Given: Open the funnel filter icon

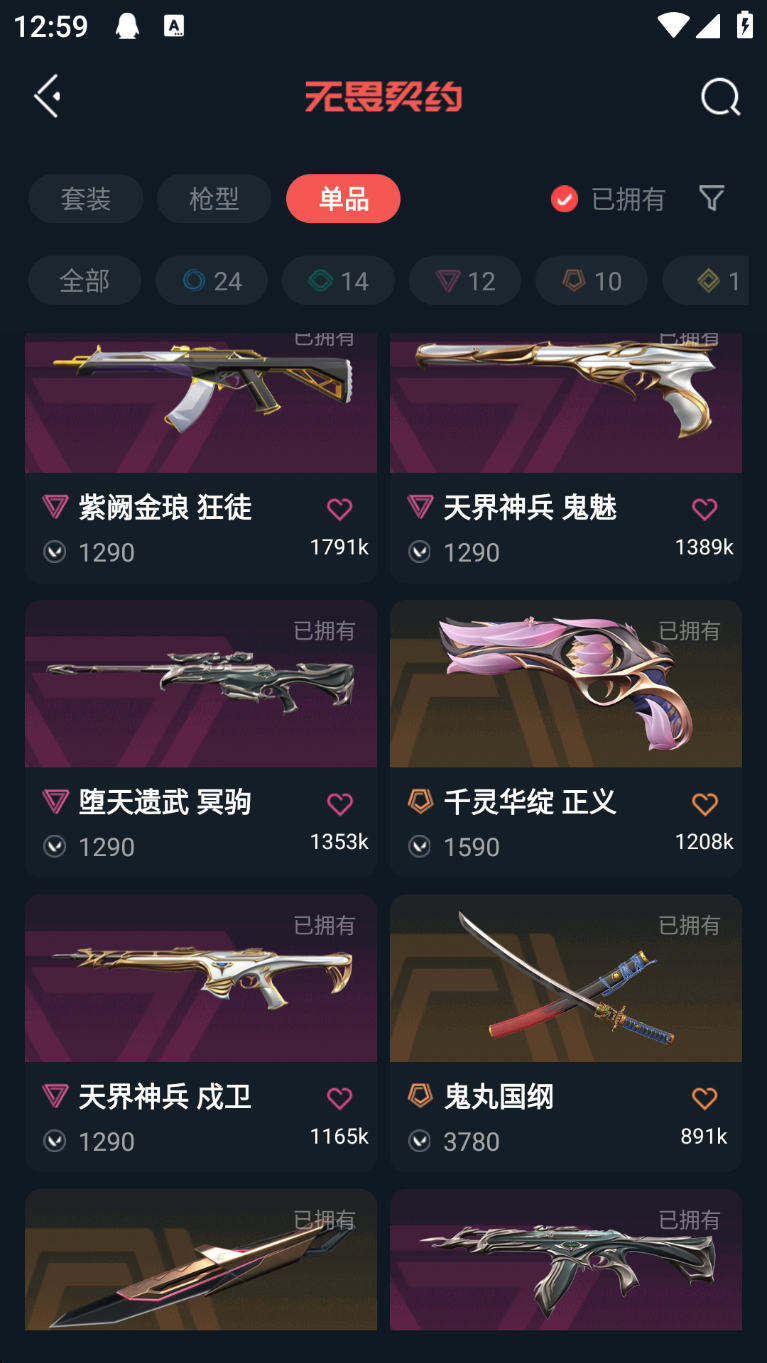Looking at the screenshot, I should 711,198.
